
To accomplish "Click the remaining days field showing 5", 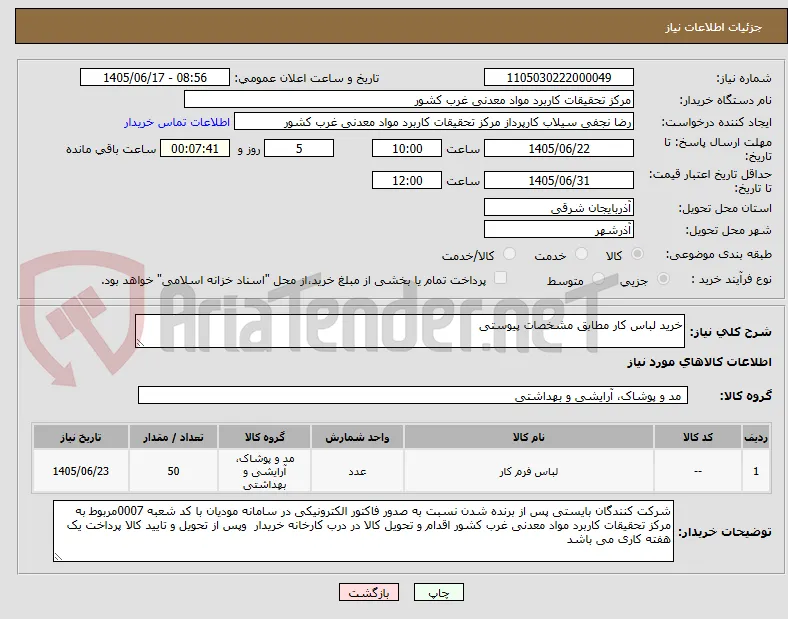I will pyautogui.click(x=299, y=148).
